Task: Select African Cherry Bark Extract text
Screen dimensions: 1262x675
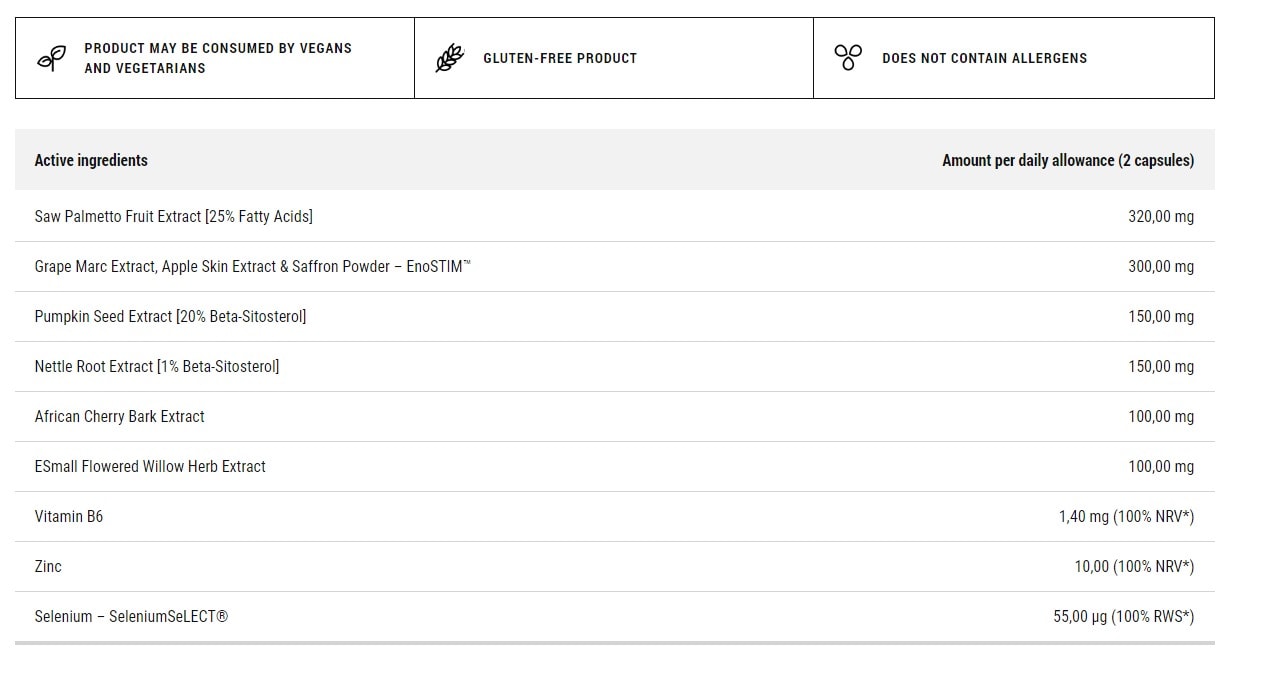Action: [x=119, y=416]
